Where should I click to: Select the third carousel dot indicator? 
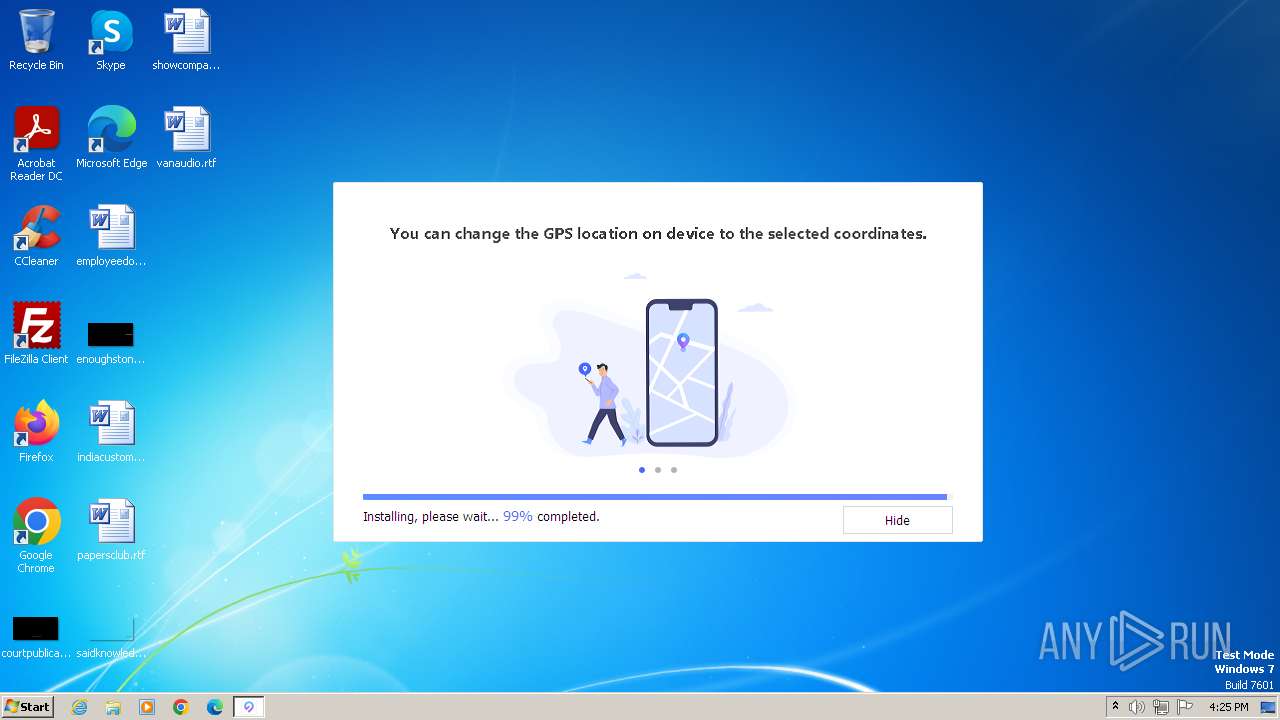point(673,469)
